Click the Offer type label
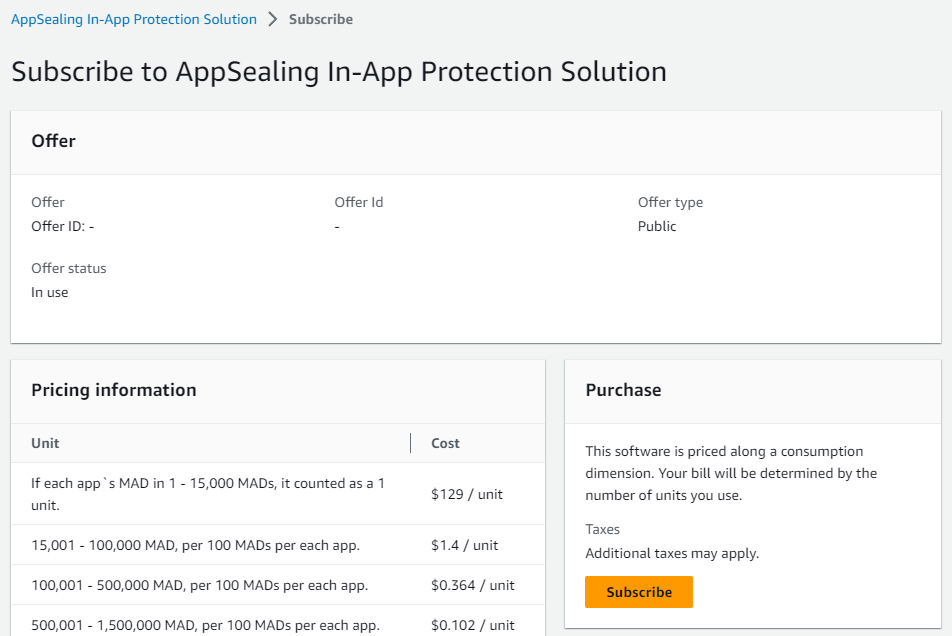This screenshot has height=636, width=952. pos(670,202)
